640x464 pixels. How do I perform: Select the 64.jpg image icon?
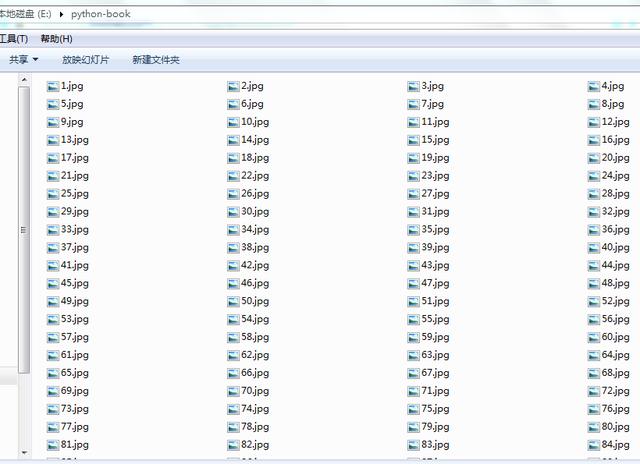(x=593, y=356)
